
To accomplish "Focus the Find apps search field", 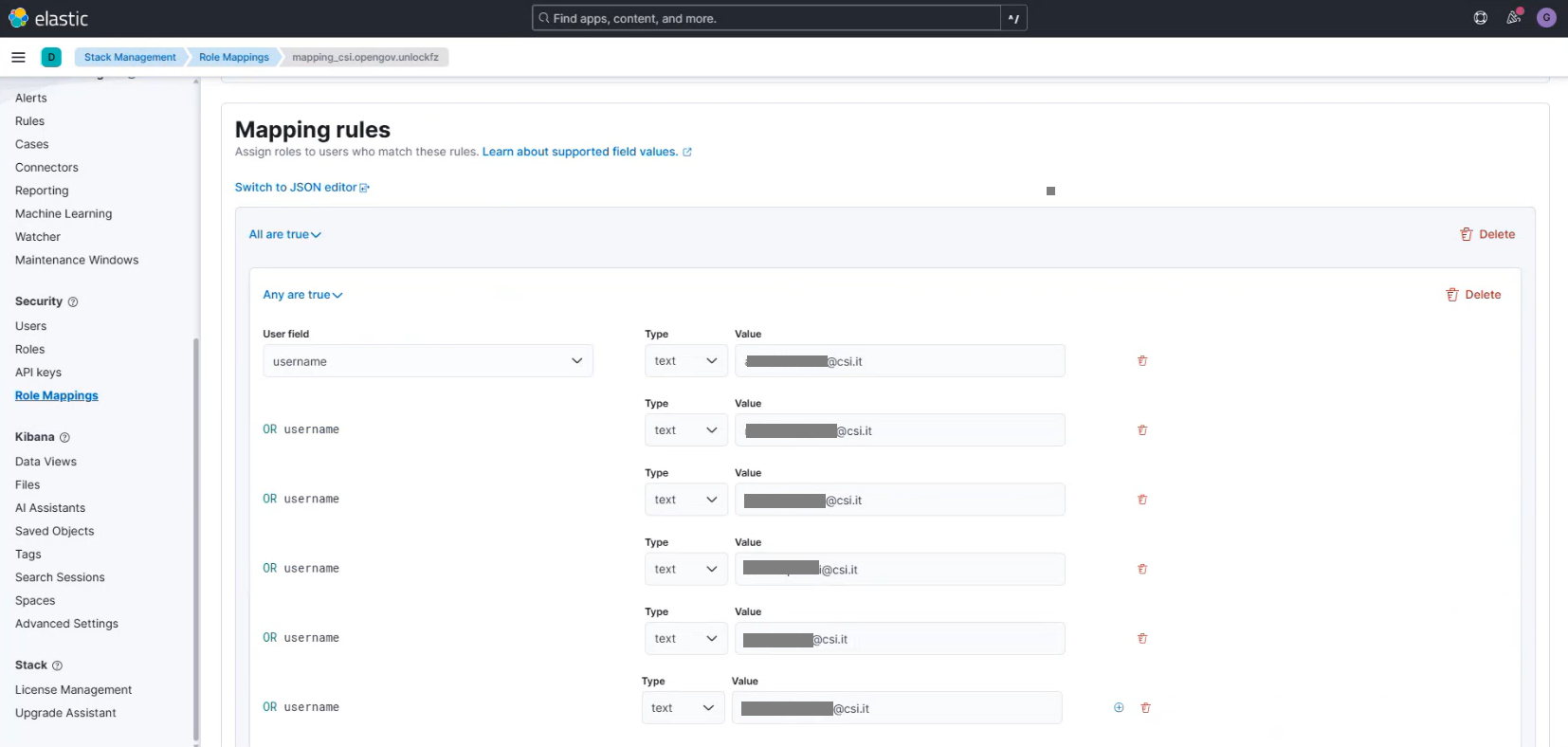I will click(766, 18).
